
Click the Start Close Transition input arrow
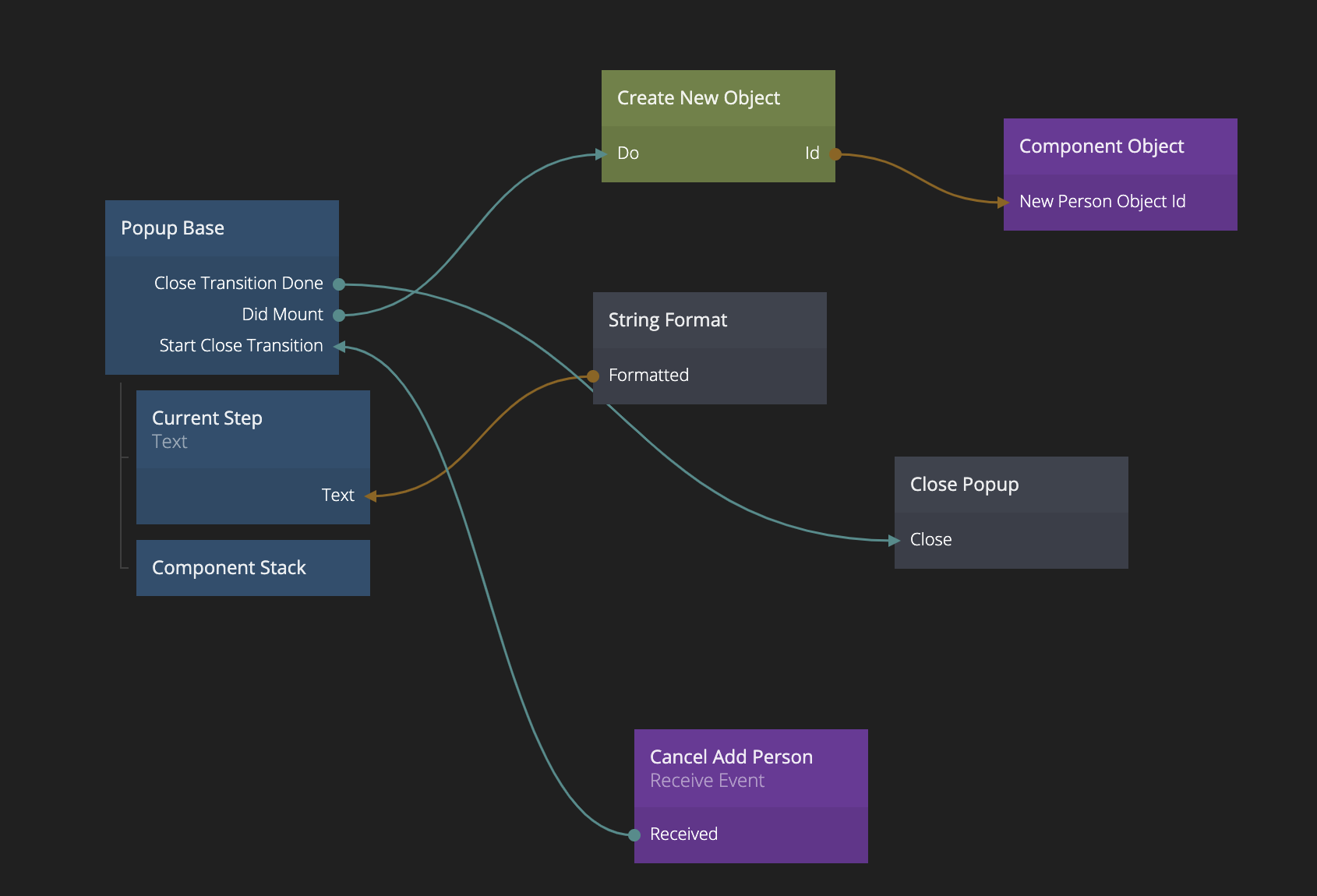(x=340, y=347)
